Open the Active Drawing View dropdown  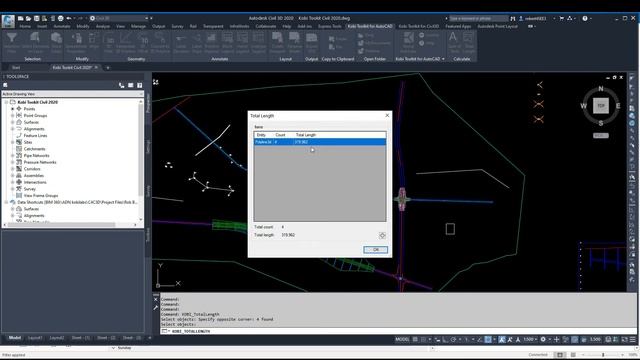coord(72,94)
